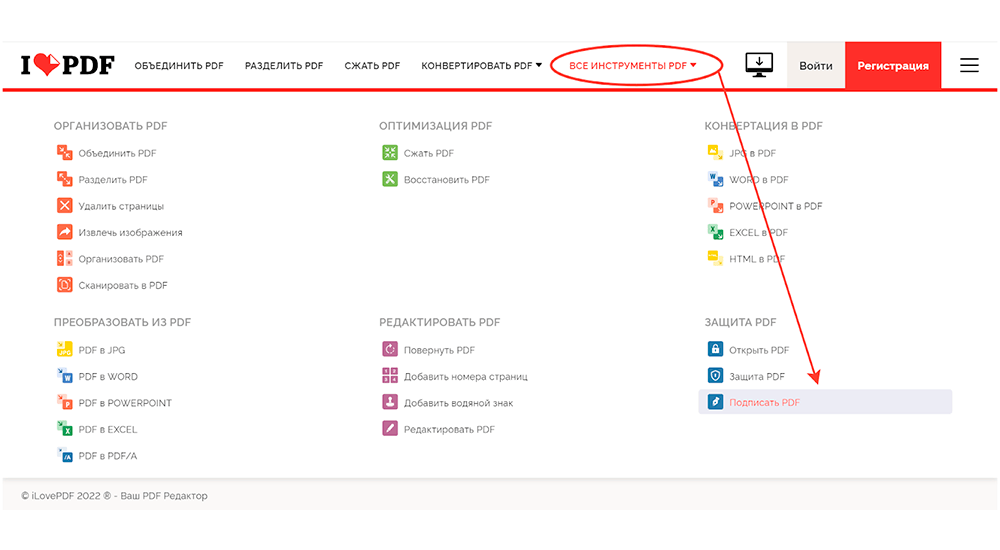
Task: Click the Извлечь изображения icon
Action: pyautogui.click(x=64, y=232)
